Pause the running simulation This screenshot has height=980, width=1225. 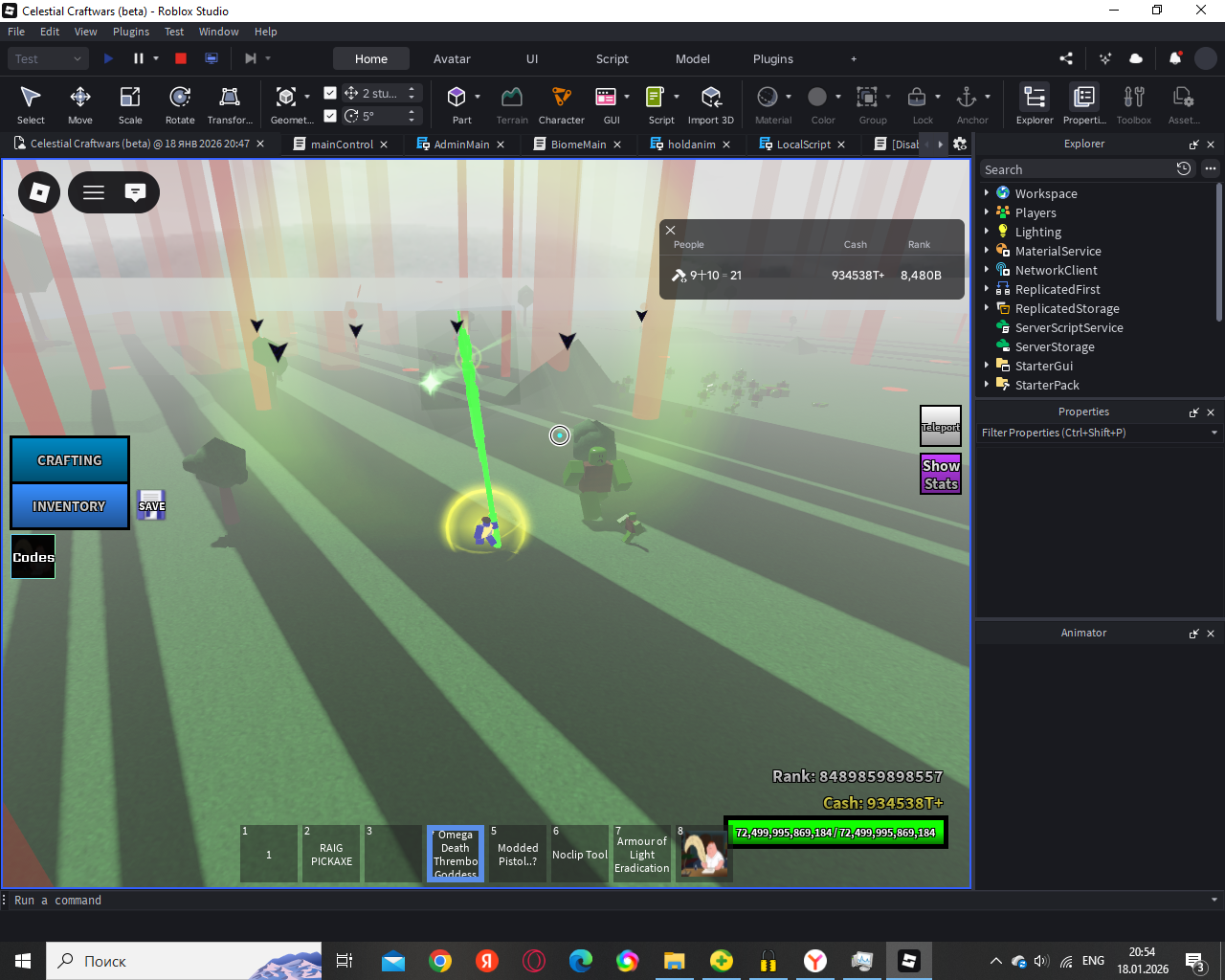(139, 58)
